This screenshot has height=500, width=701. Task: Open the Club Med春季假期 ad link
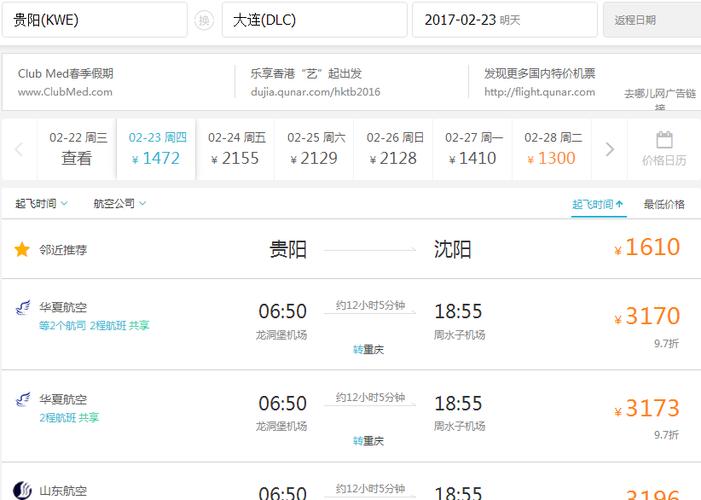tap(66, 73)
